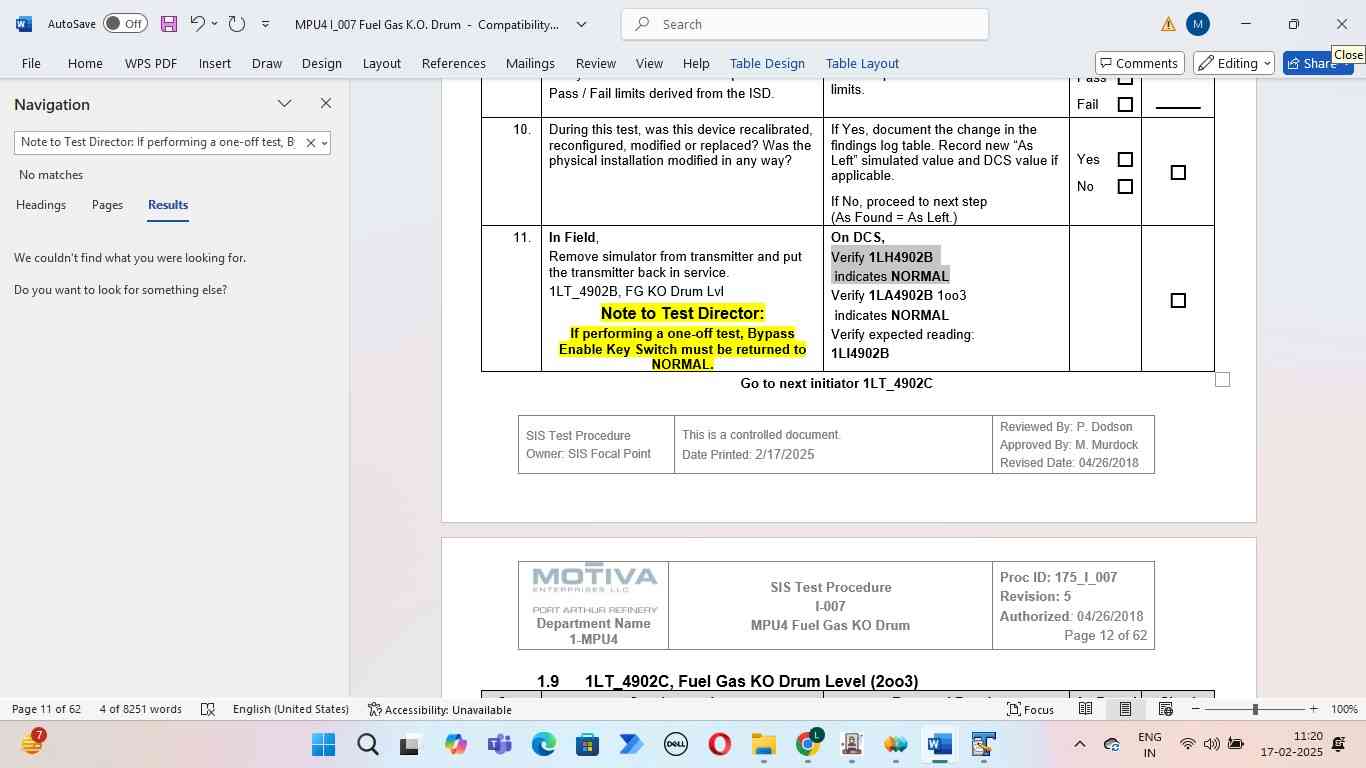Click the Comments button
Viewport: 1366px width, 768px height.
pos(1140,63)
